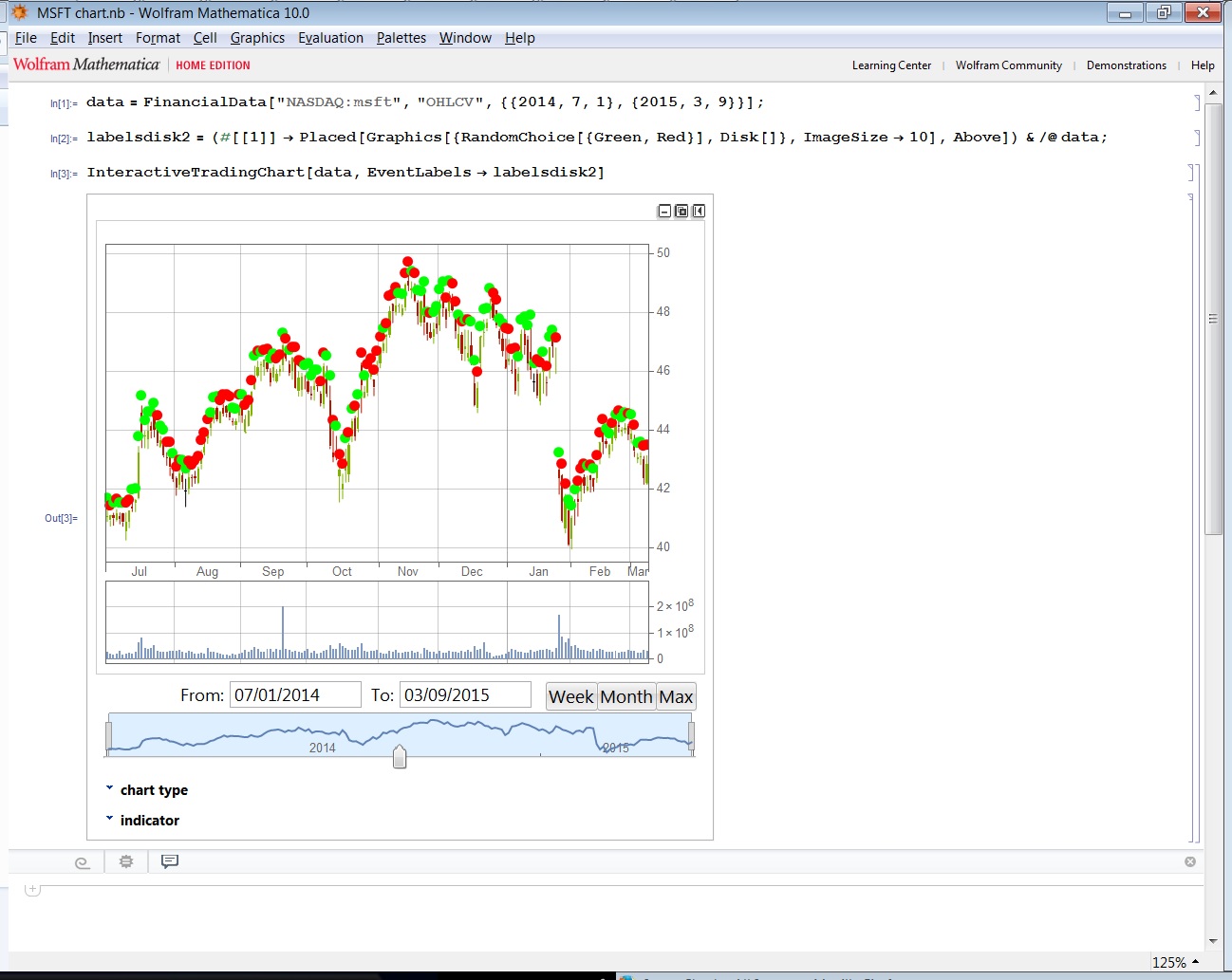The image size is (1232, 980).
Task: Click the spiral suggestions bar icon
Action: pyautogui.click(x=83, y=862)
